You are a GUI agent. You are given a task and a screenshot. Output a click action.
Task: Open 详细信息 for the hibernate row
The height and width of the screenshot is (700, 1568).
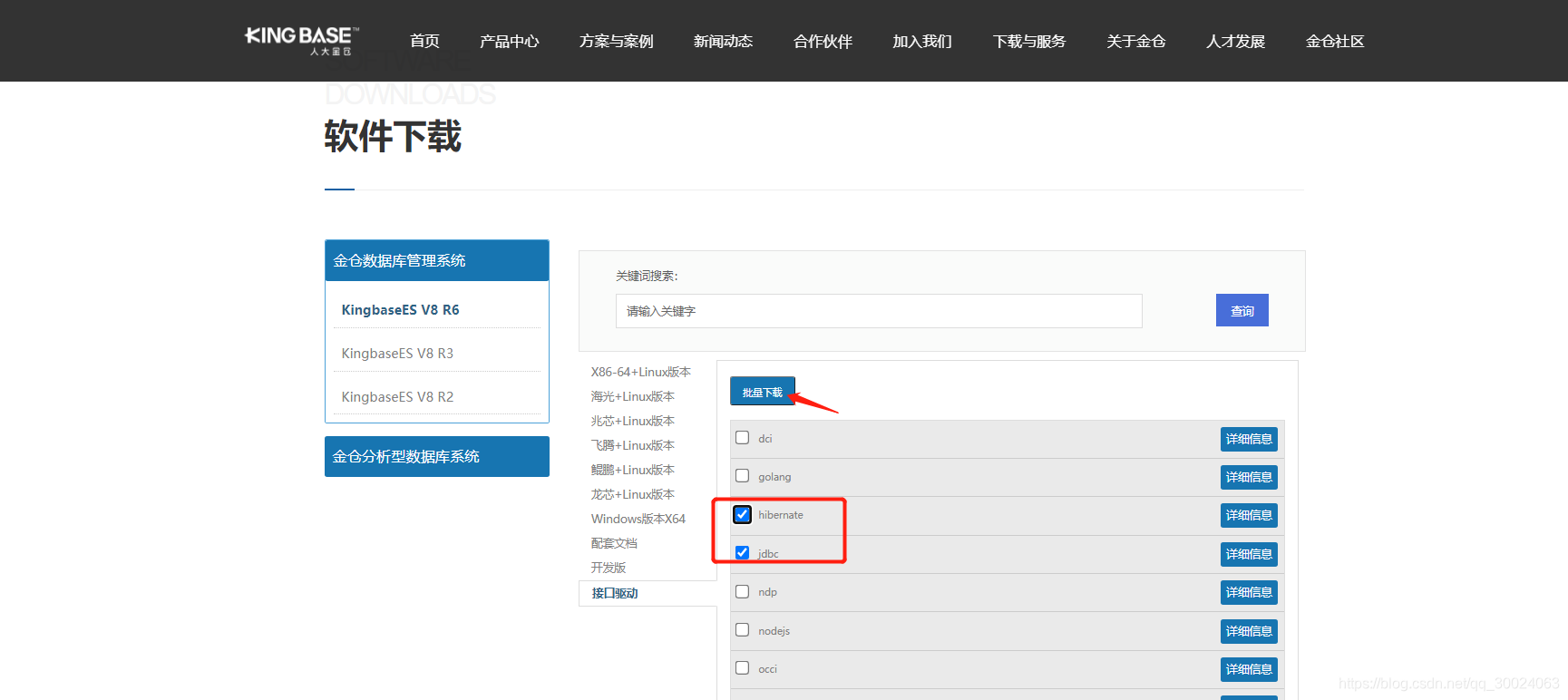(1249, 515)
